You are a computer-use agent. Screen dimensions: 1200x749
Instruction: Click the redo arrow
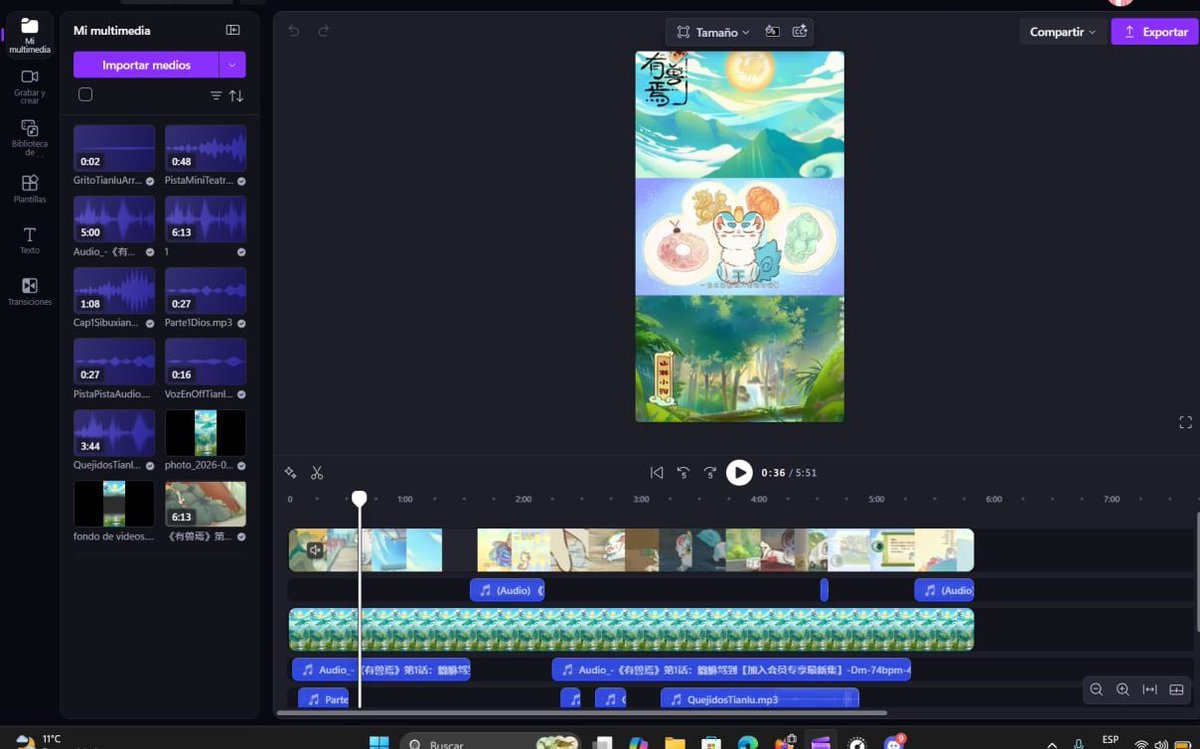[324, 31]
